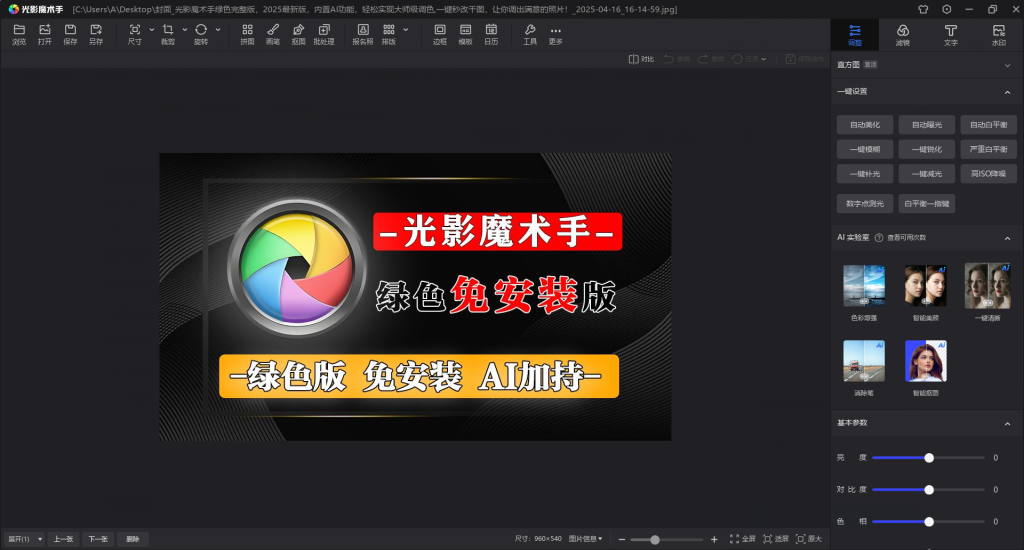
Task: Open the 边框 frame tool
Action: point(440,34)
